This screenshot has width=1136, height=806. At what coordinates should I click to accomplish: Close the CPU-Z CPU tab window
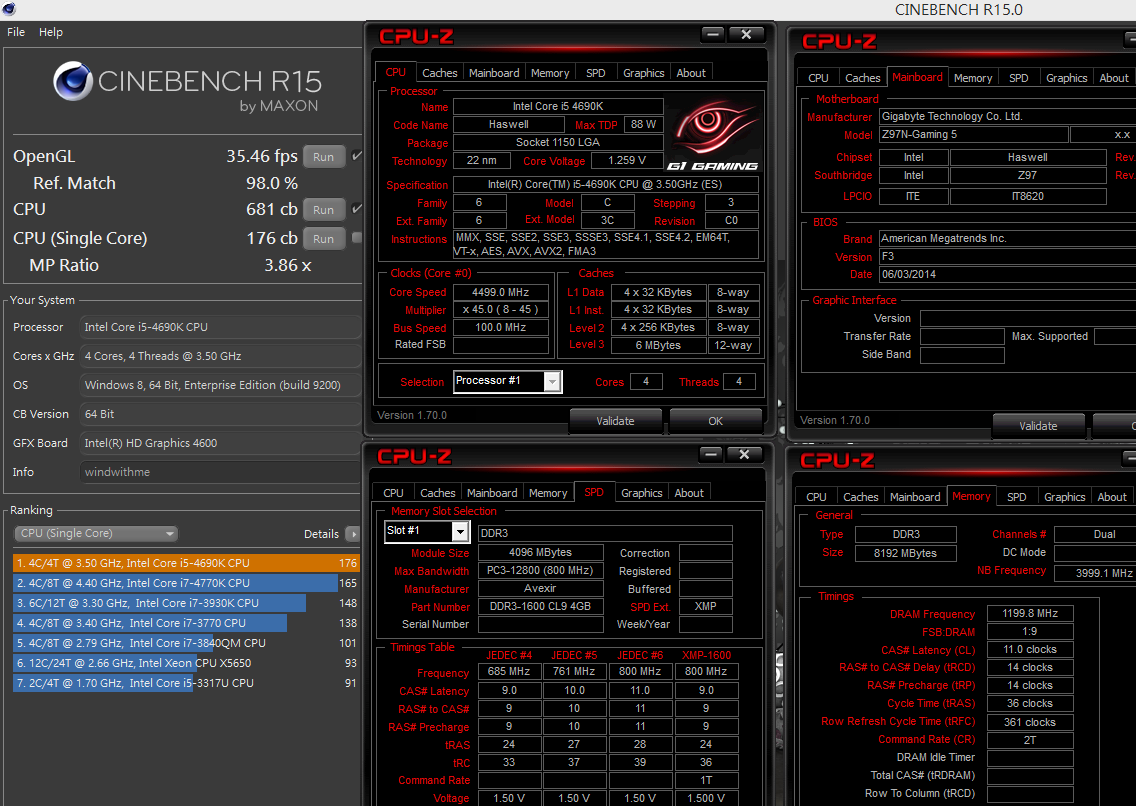pos(746,34)
